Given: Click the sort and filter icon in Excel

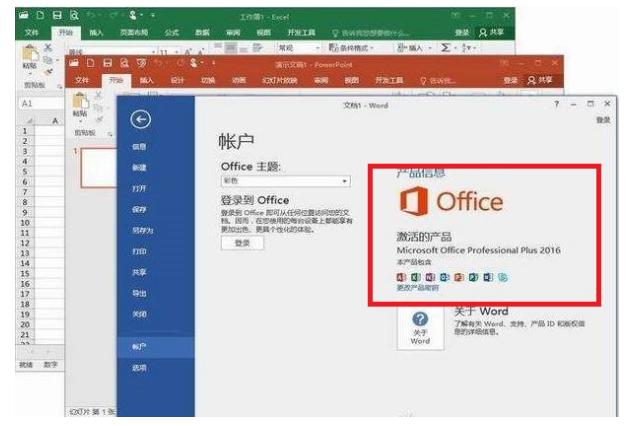Looking at the screenshot, I should click(x=466, y=48).
